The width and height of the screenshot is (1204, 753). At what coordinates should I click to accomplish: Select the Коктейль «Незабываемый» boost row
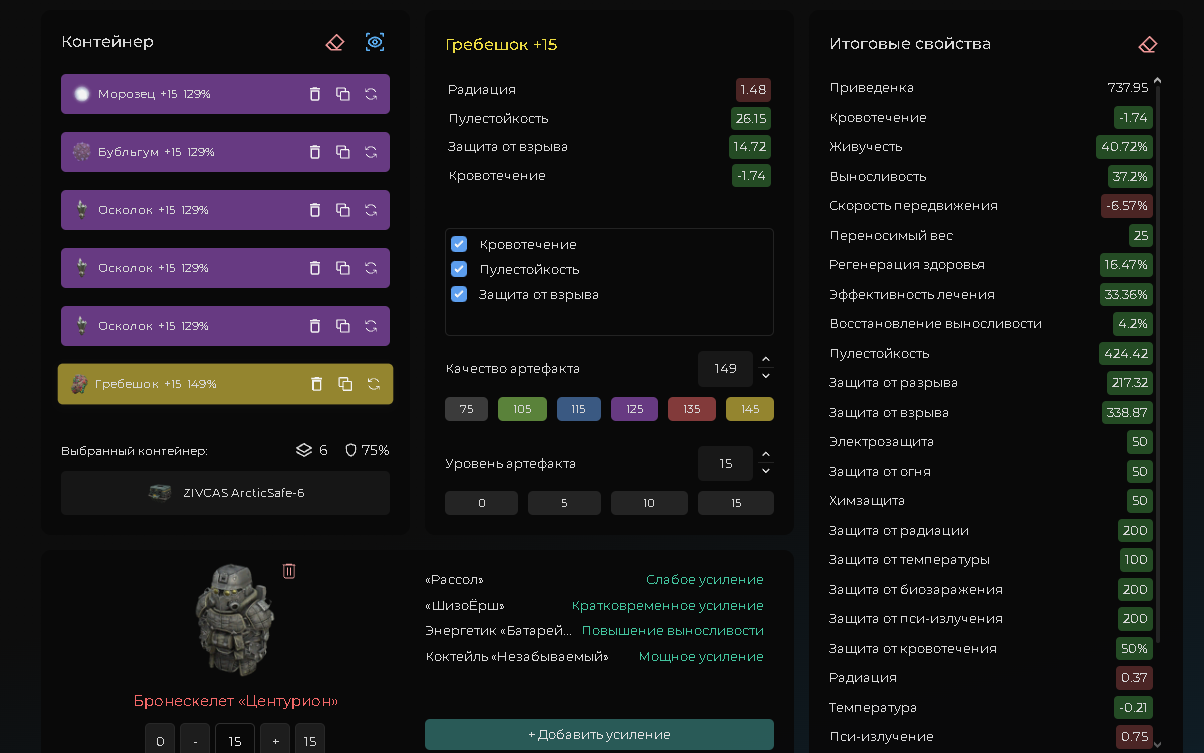coord(594,657)
